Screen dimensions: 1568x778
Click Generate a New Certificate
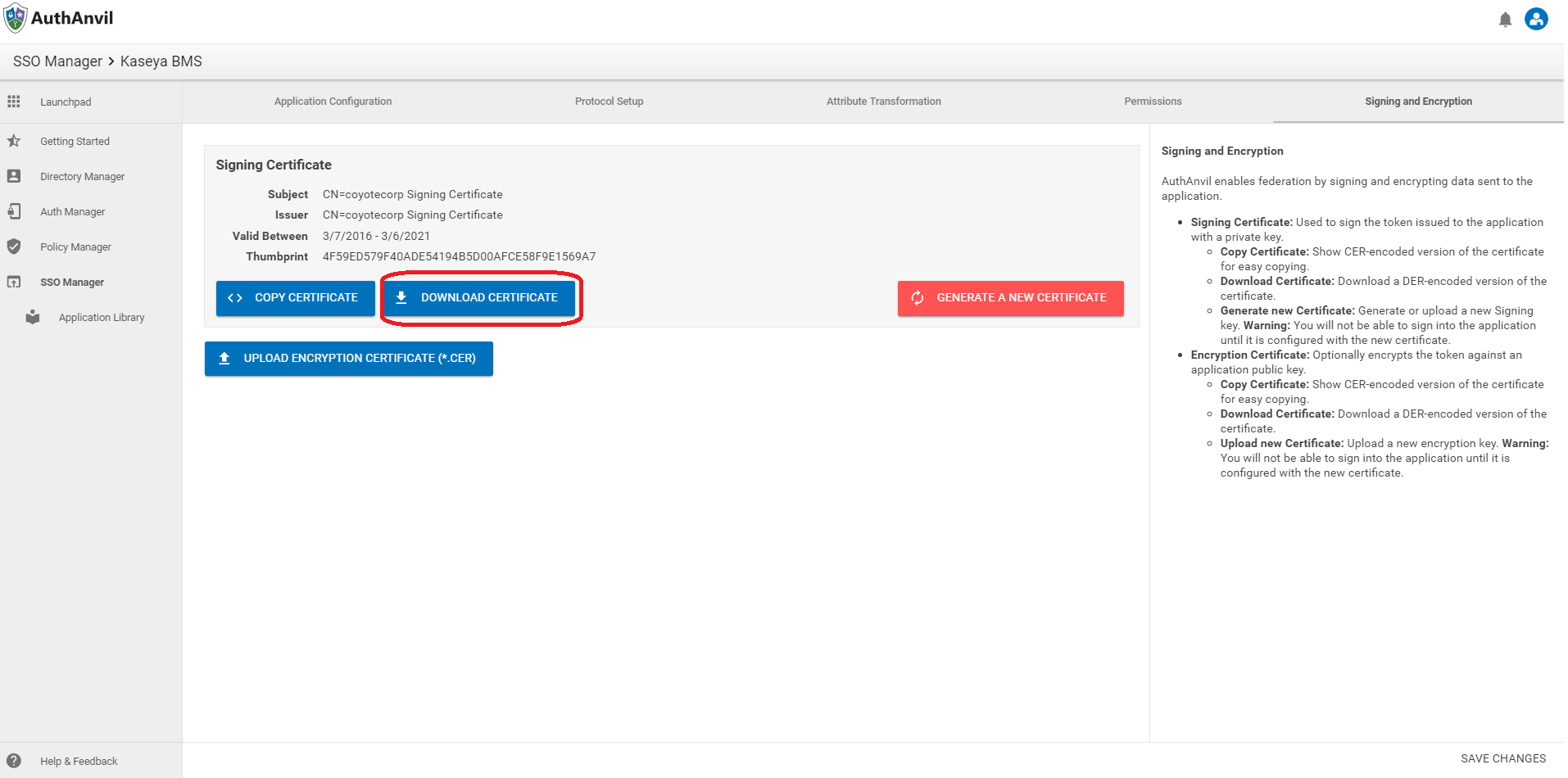pos(1010,298)
